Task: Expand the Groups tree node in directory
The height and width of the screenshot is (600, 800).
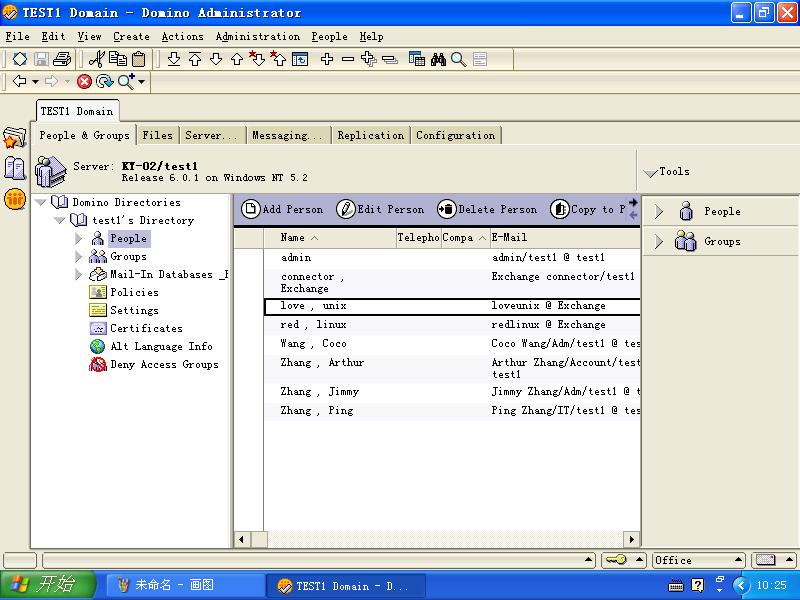Action: 79,256
